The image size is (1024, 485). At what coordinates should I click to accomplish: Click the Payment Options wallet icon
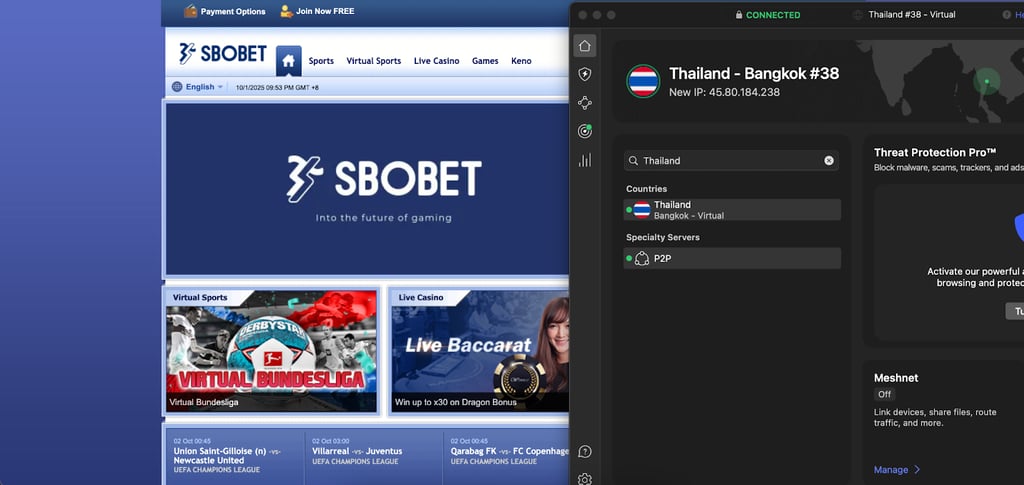pos(191,11)
